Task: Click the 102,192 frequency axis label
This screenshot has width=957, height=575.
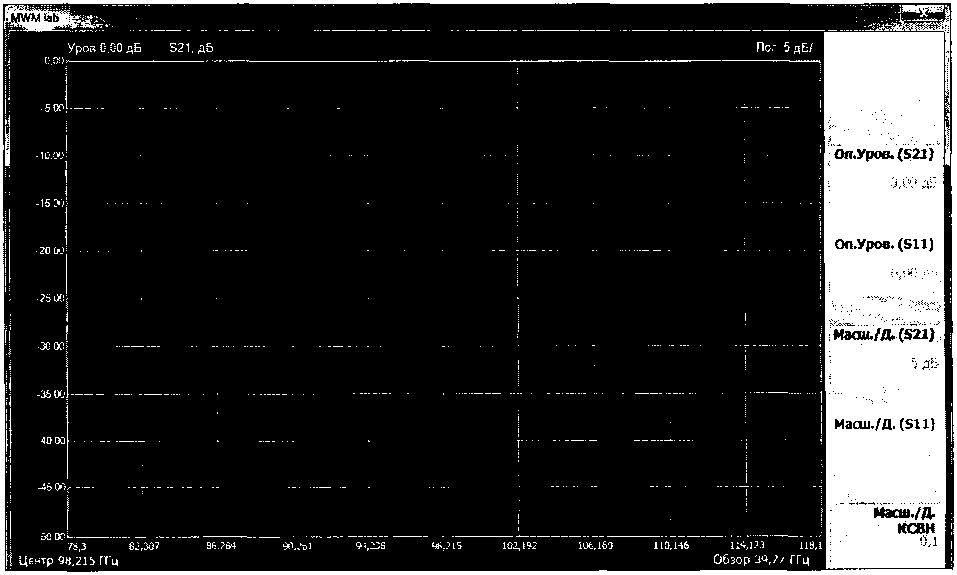Action: point(519,546)
